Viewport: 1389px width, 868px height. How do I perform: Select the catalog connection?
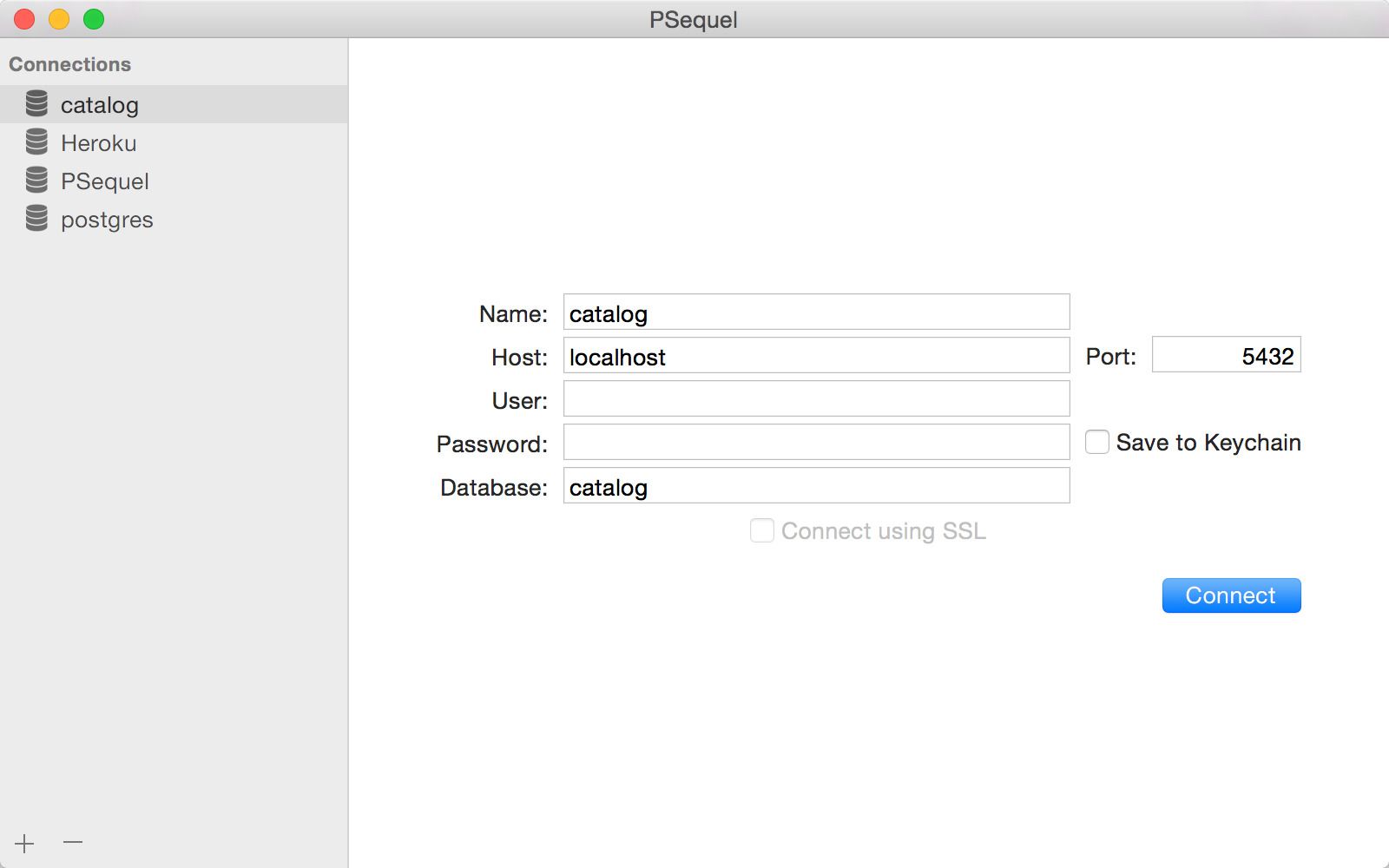pyautogui.click(x=99, y=104)
